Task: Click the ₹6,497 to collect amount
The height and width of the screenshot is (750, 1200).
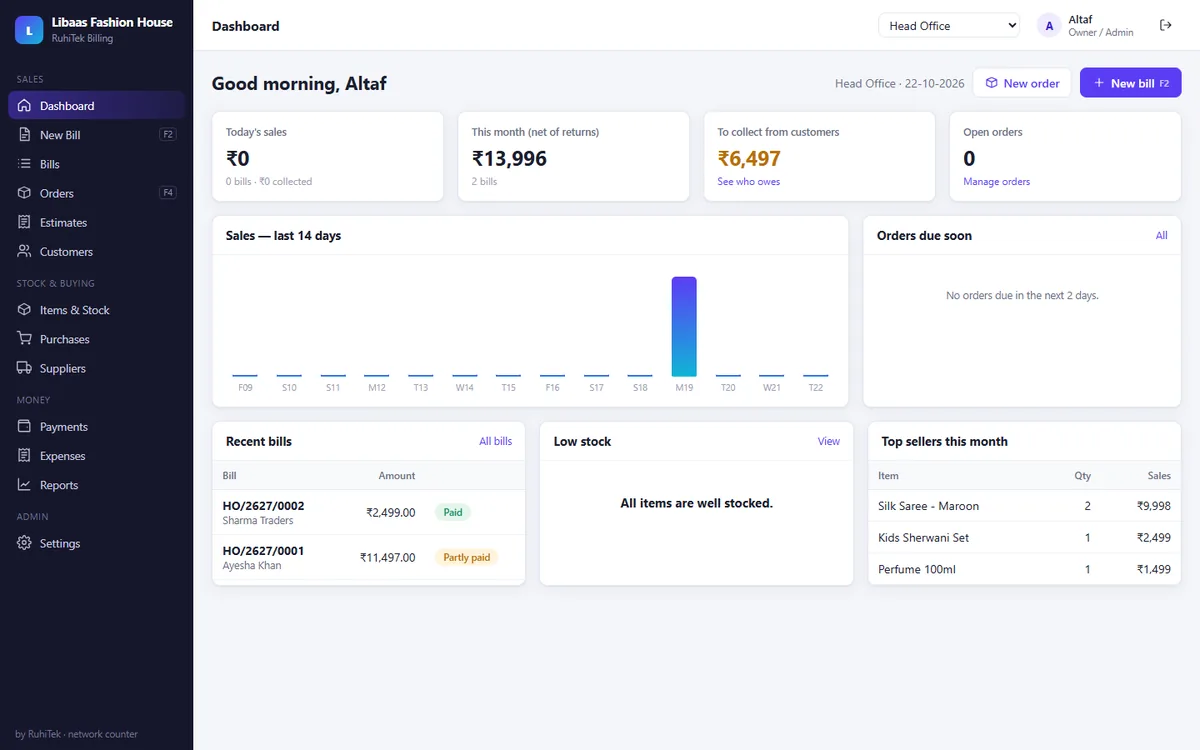Action: click(749, 158)
